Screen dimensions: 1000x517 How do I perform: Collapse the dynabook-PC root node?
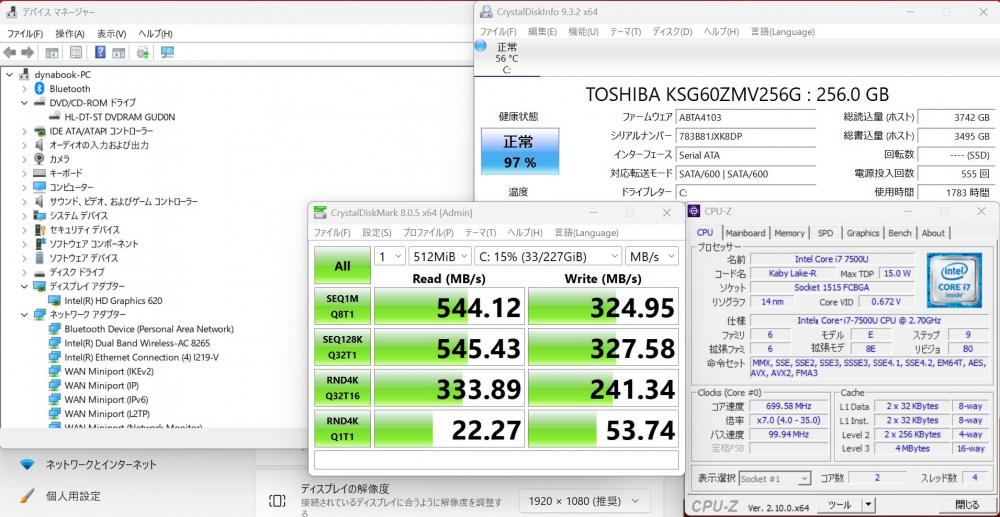pos(9,75)
